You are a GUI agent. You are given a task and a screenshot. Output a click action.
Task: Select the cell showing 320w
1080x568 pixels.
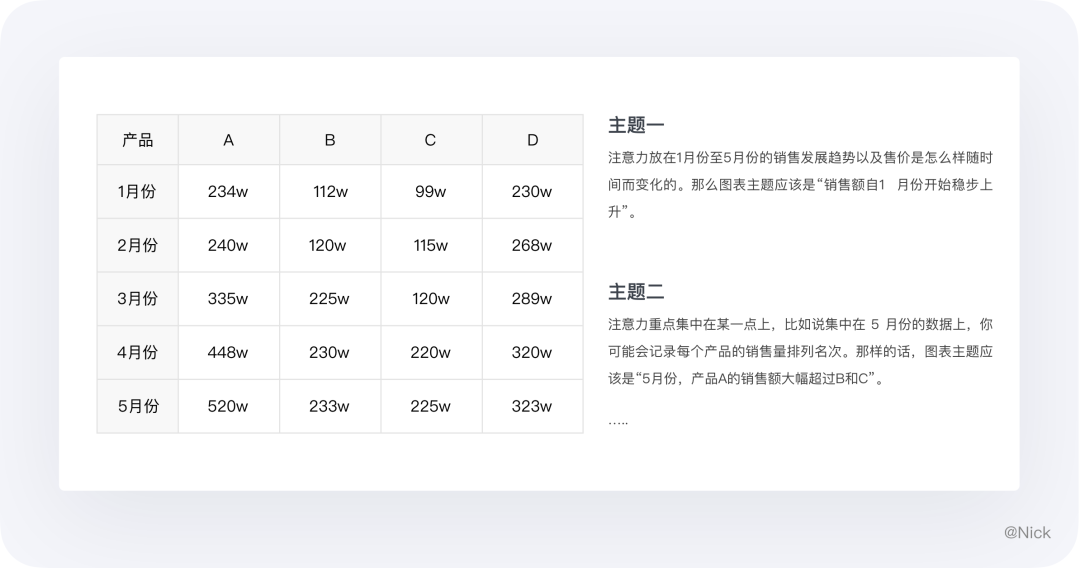click(532, 353)
